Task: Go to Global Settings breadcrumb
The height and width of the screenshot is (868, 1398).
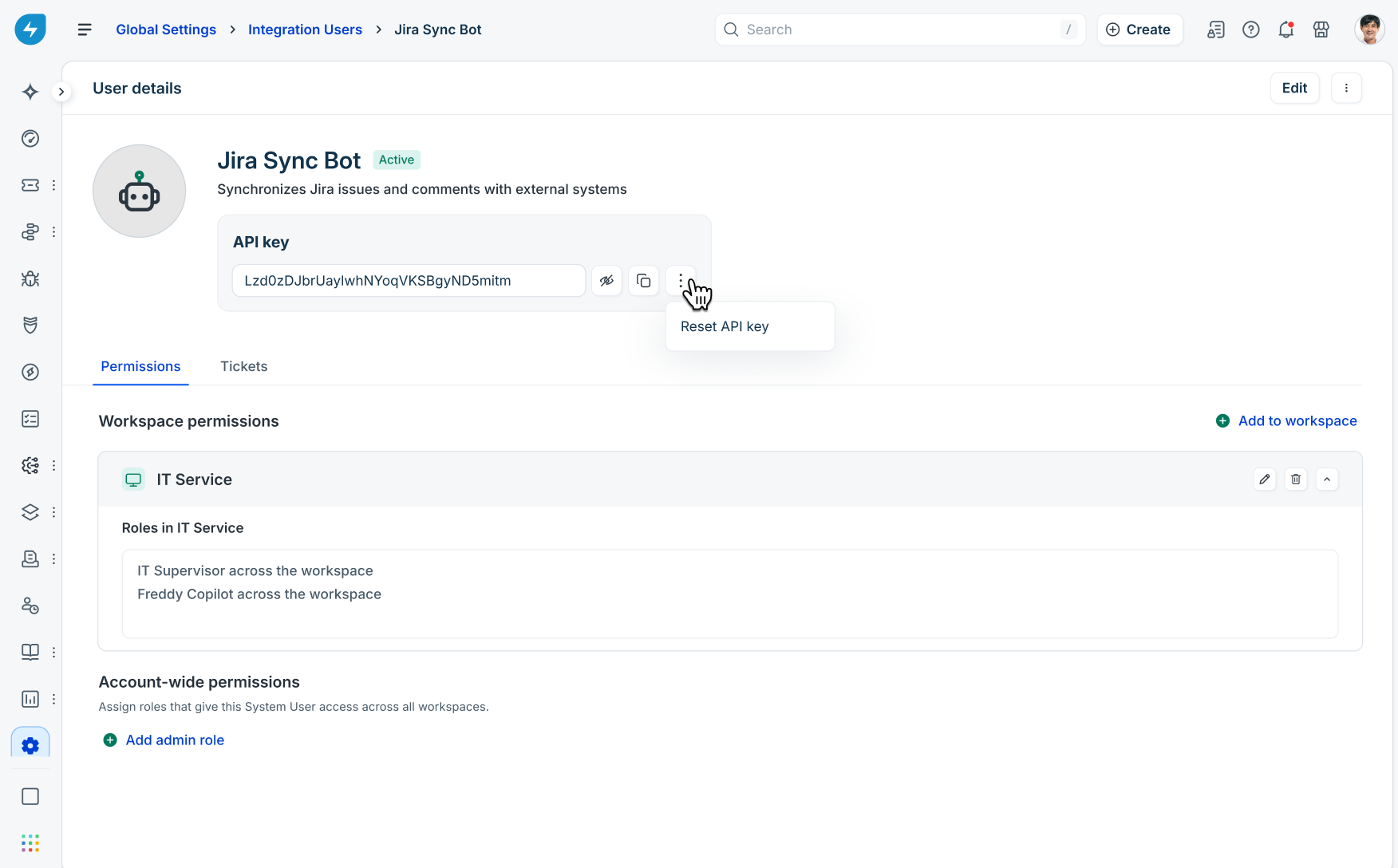Action: (x=166, y=30)
